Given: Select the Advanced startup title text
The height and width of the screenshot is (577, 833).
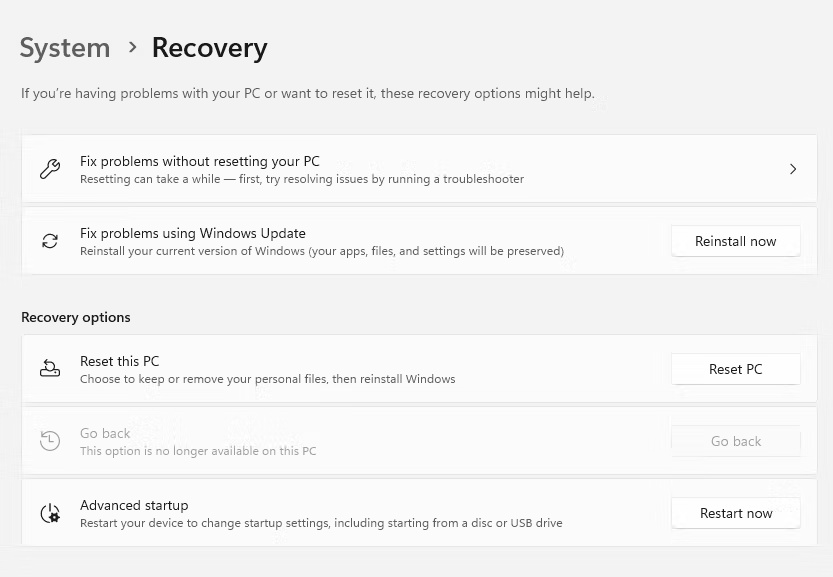Looking at the screenshot, I should [134, 505].
